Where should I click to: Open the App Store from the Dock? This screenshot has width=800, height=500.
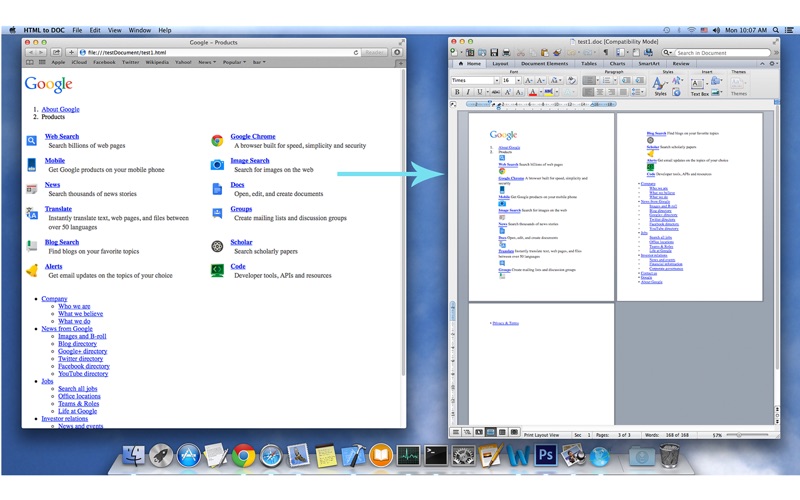click(188, 455)
